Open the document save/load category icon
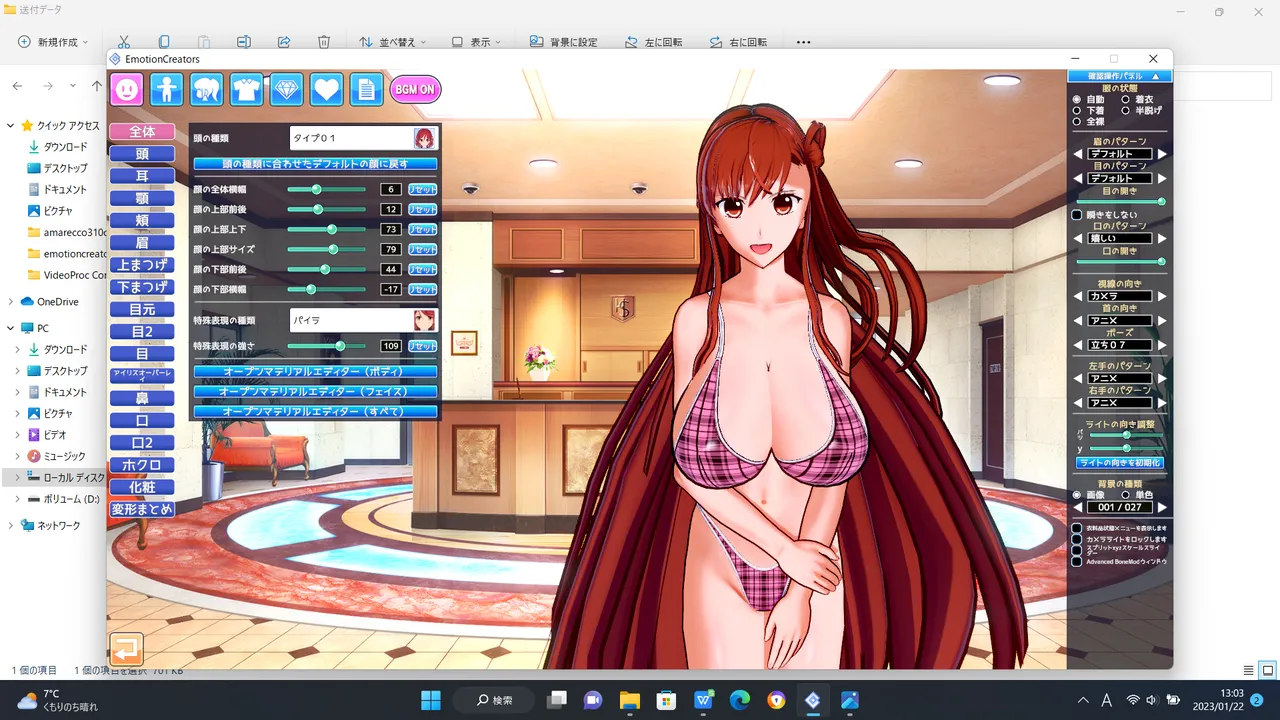The height and width of the screenshot is (720, 1280). 366,89
